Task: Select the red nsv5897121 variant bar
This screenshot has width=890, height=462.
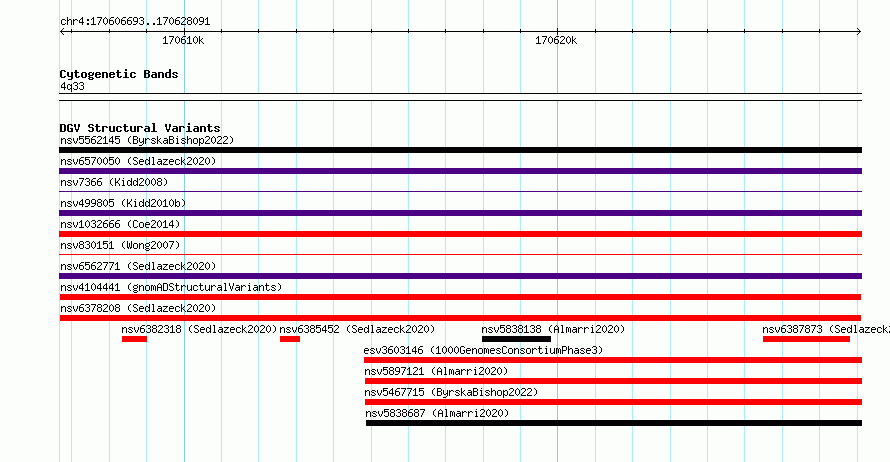Action: pos(613,381)
